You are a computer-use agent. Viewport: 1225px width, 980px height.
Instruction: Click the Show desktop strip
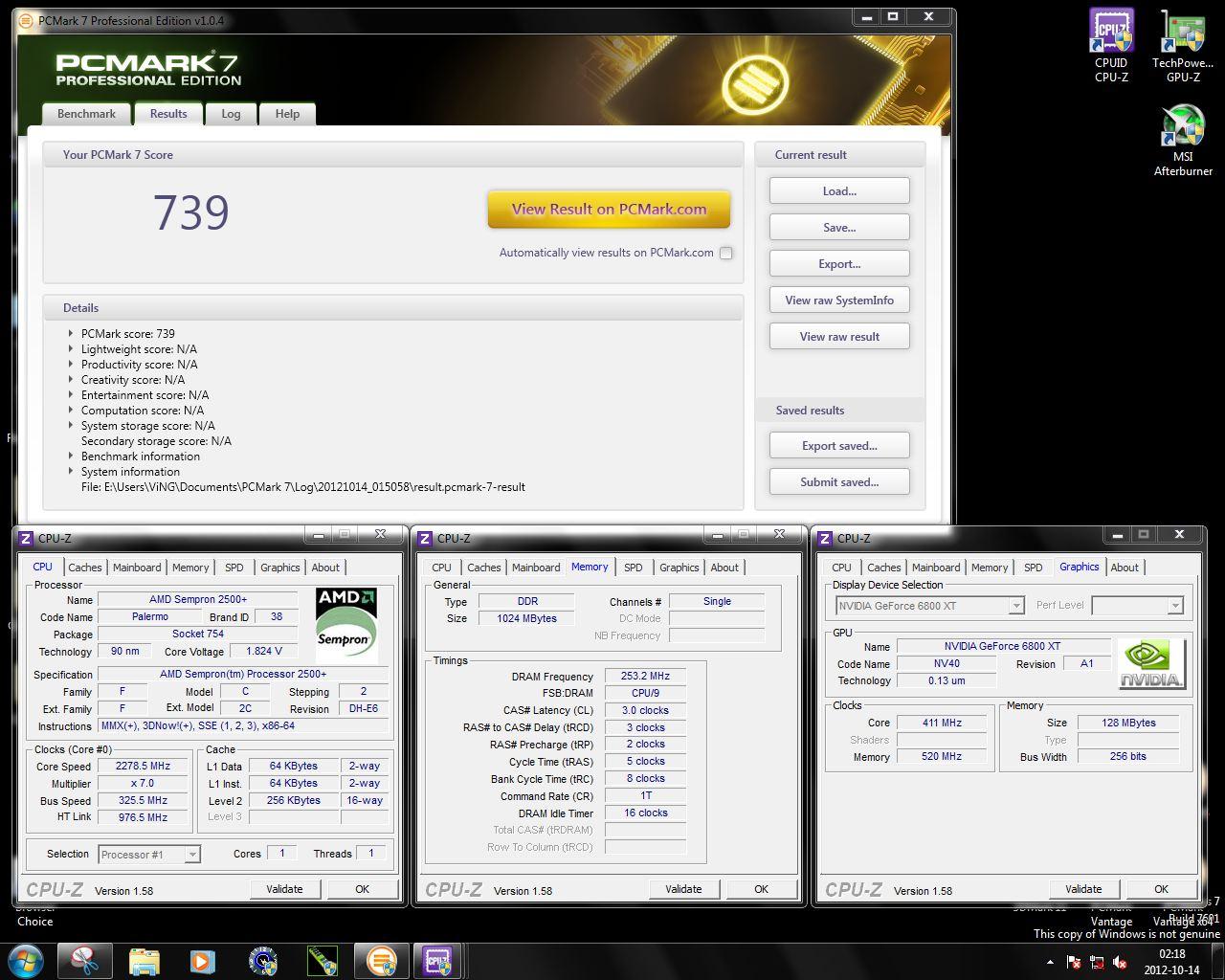(1217, 961)
